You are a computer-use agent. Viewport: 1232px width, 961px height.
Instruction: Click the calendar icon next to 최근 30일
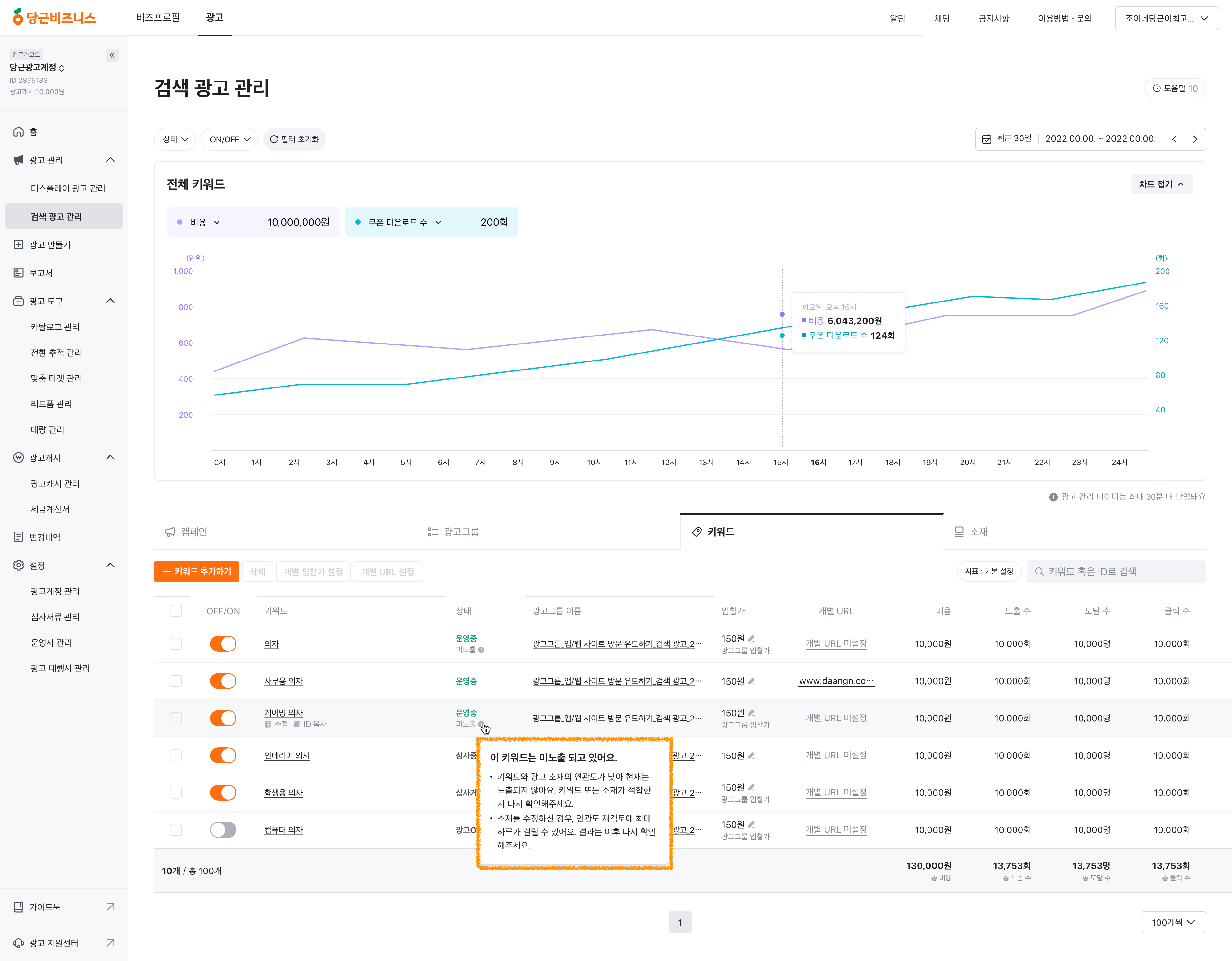(987, 139)
